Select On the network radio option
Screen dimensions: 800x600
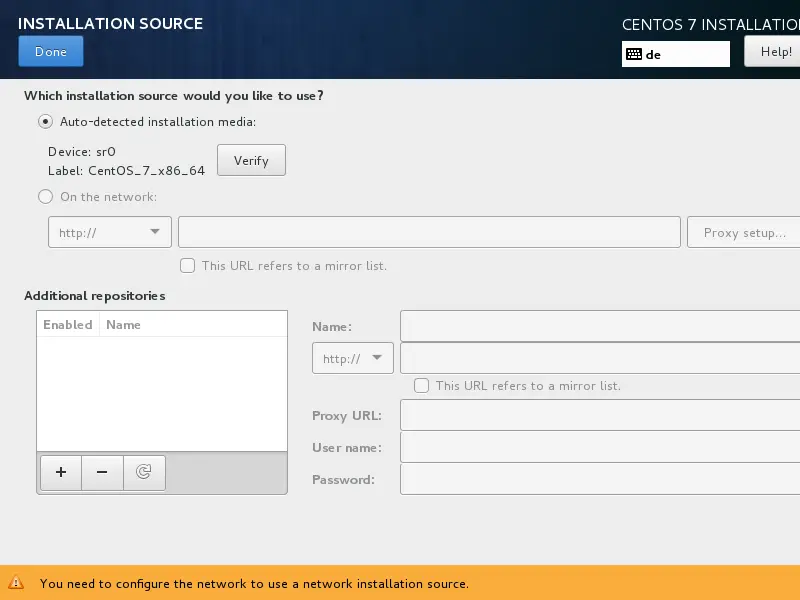click(x=46, y=197)
